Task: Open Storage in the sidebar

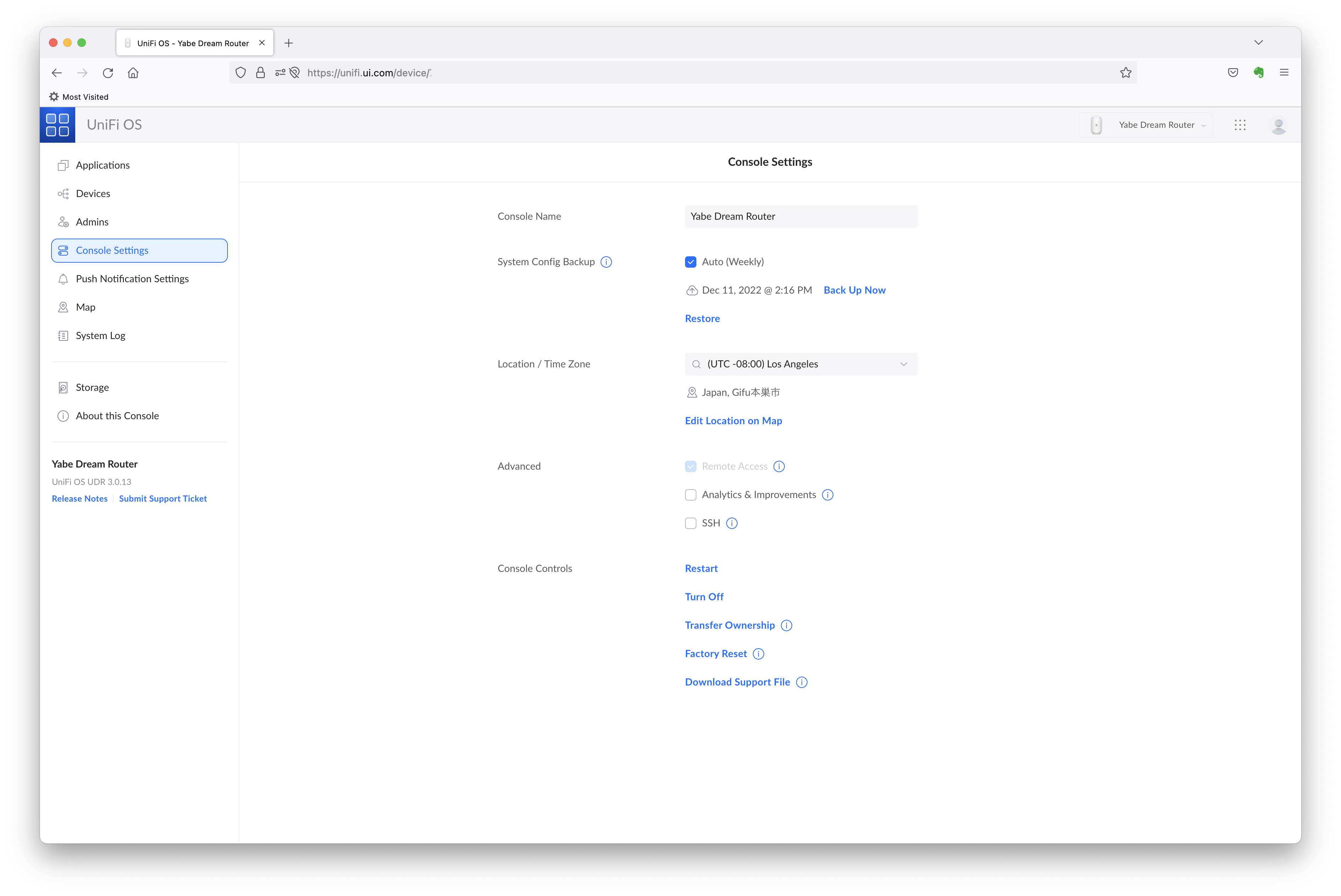Action: [x=139, y=387]
